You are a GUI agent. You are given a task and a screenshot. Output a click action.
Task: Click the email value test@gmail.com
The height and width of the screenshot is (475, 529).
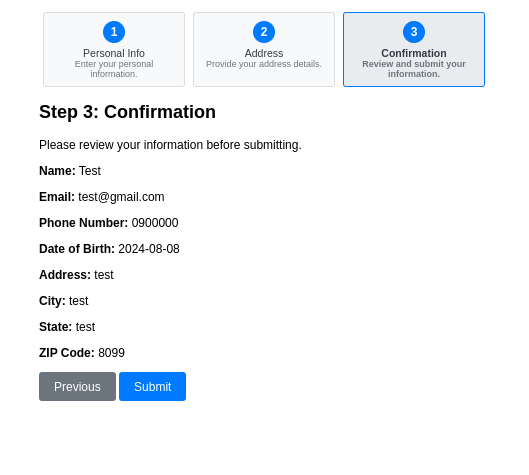121,197
